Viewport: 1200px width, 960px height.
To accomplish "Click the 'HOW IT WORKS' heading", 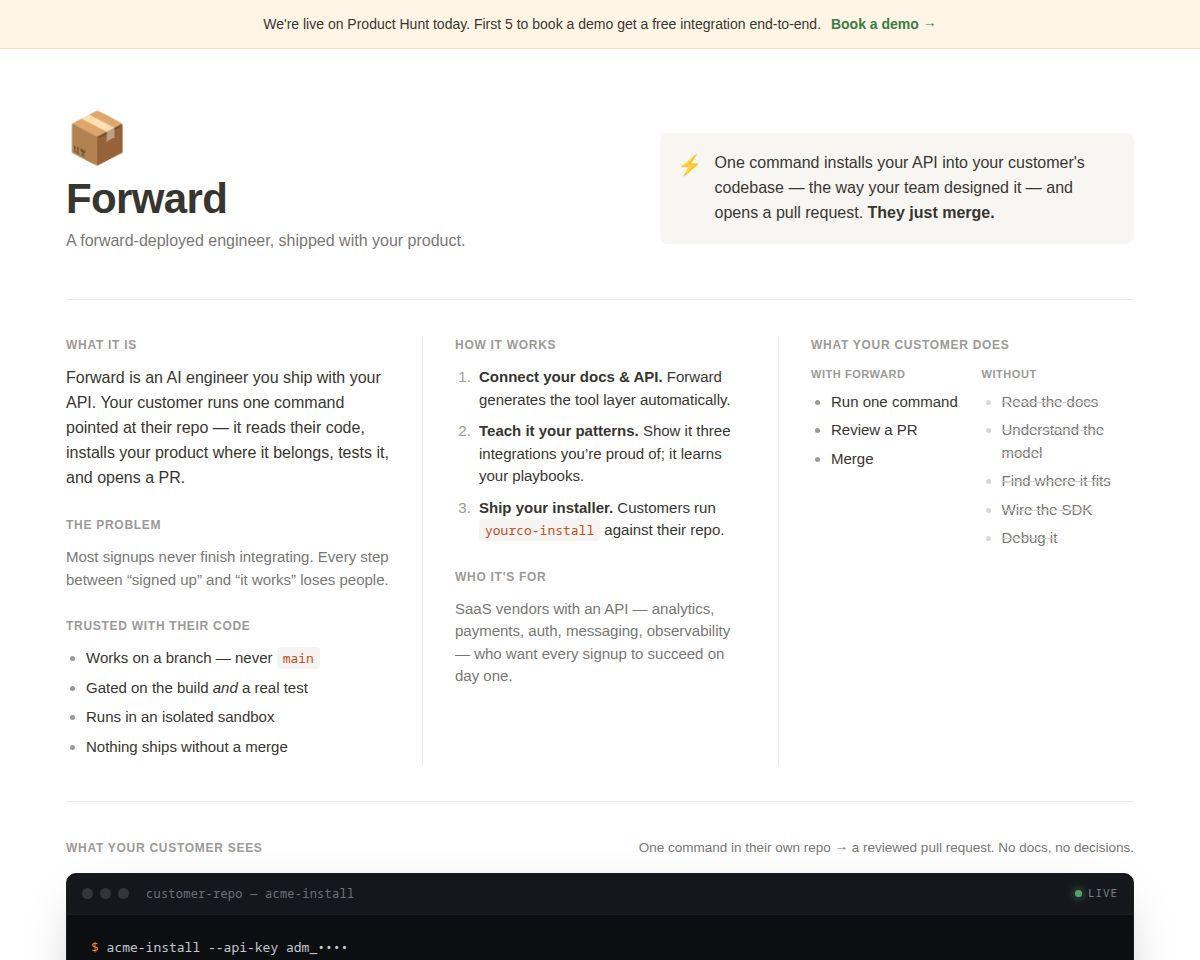I will (505, 345).
